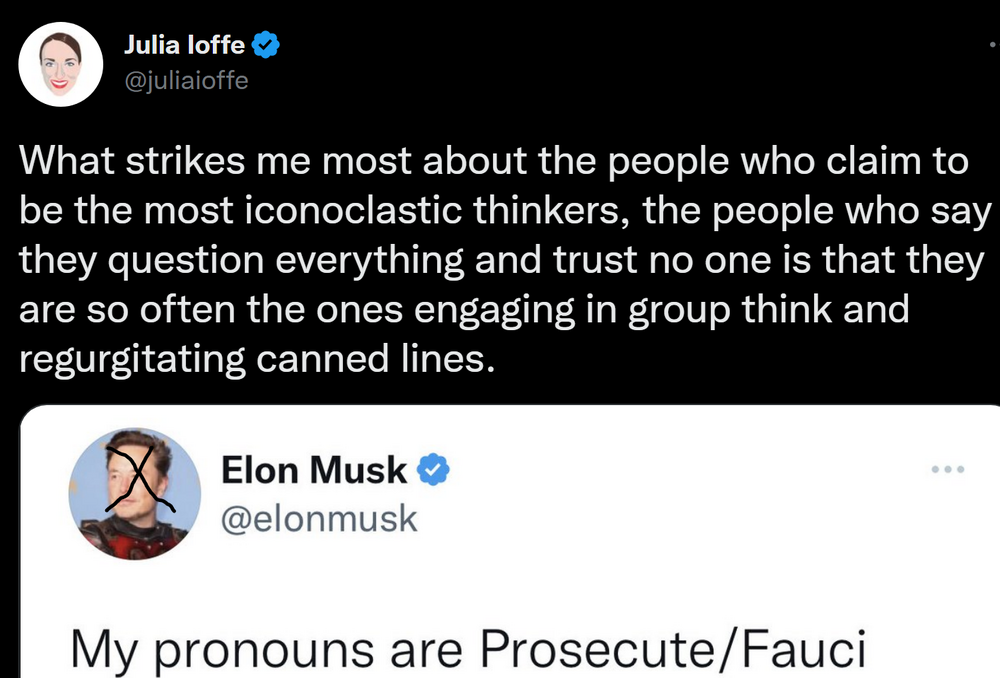Click the Julia Ioffe display name
Screen dimensions: 1000x678
click(x=183, y=44)
